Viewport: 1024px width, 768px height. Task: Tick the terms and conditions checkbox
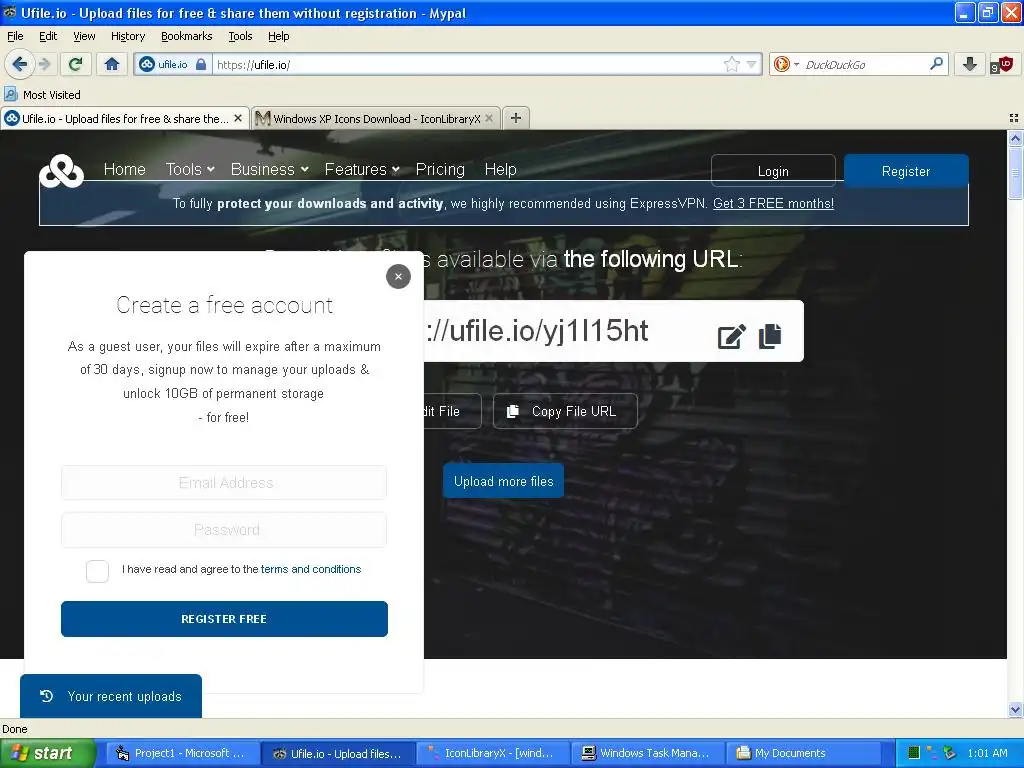coord(97,571)
